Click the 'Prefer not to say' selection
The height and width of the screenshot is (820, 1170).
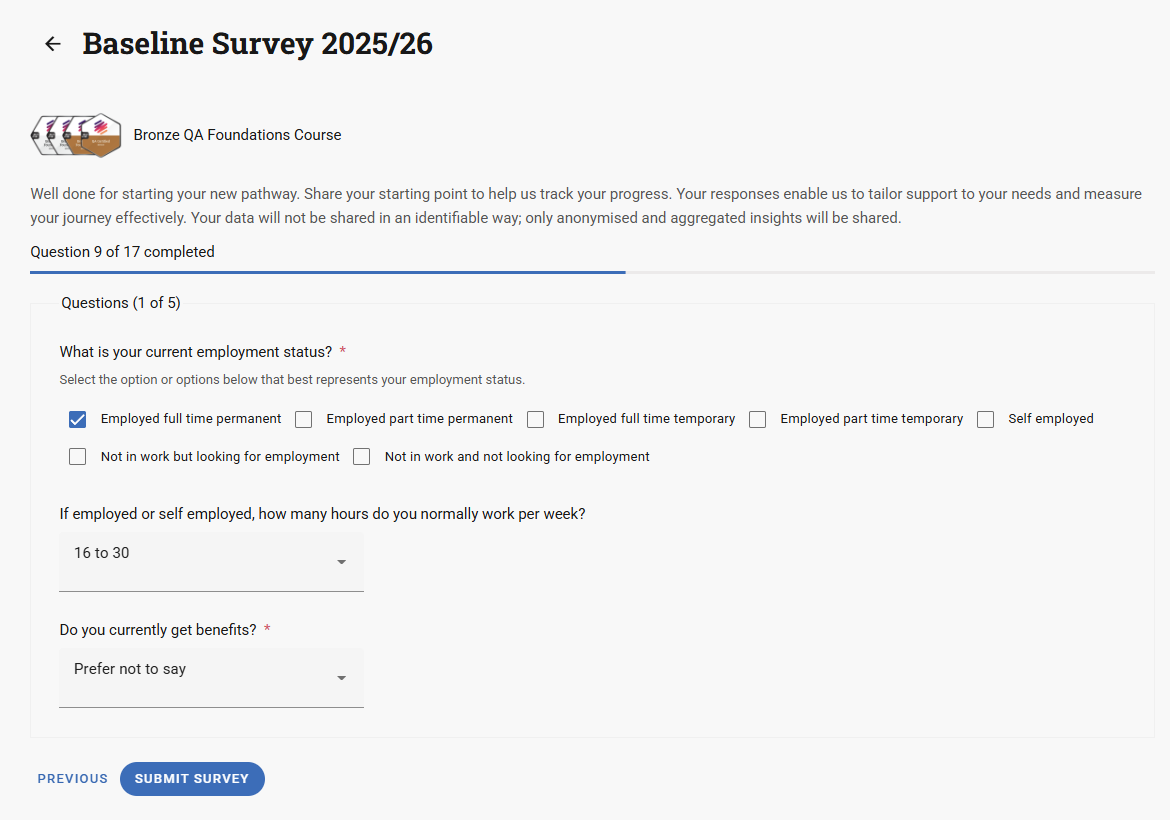tap(130, 669)
